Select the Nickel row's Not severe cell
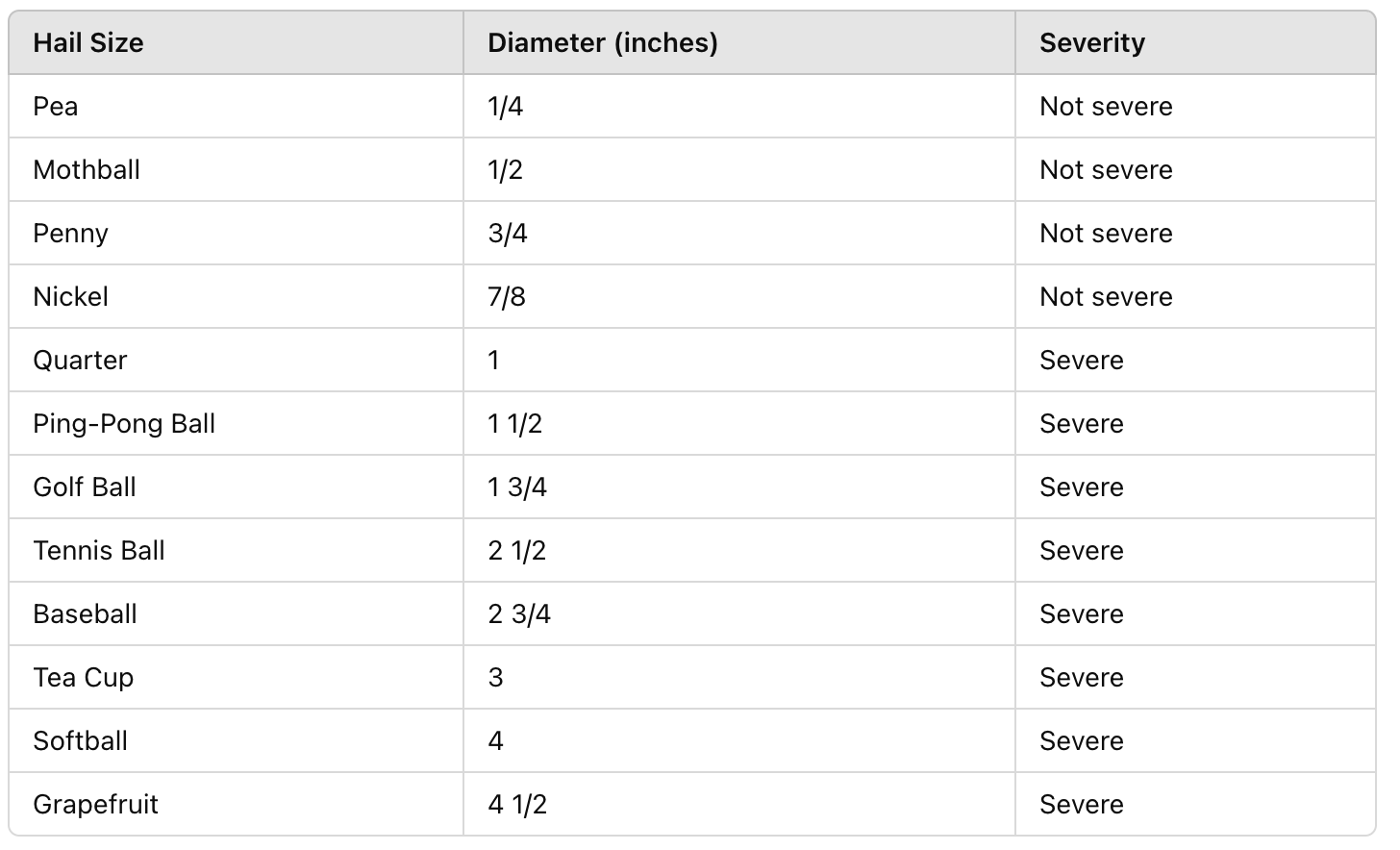Screen dimensions: 1400x850 [1195, 296]
